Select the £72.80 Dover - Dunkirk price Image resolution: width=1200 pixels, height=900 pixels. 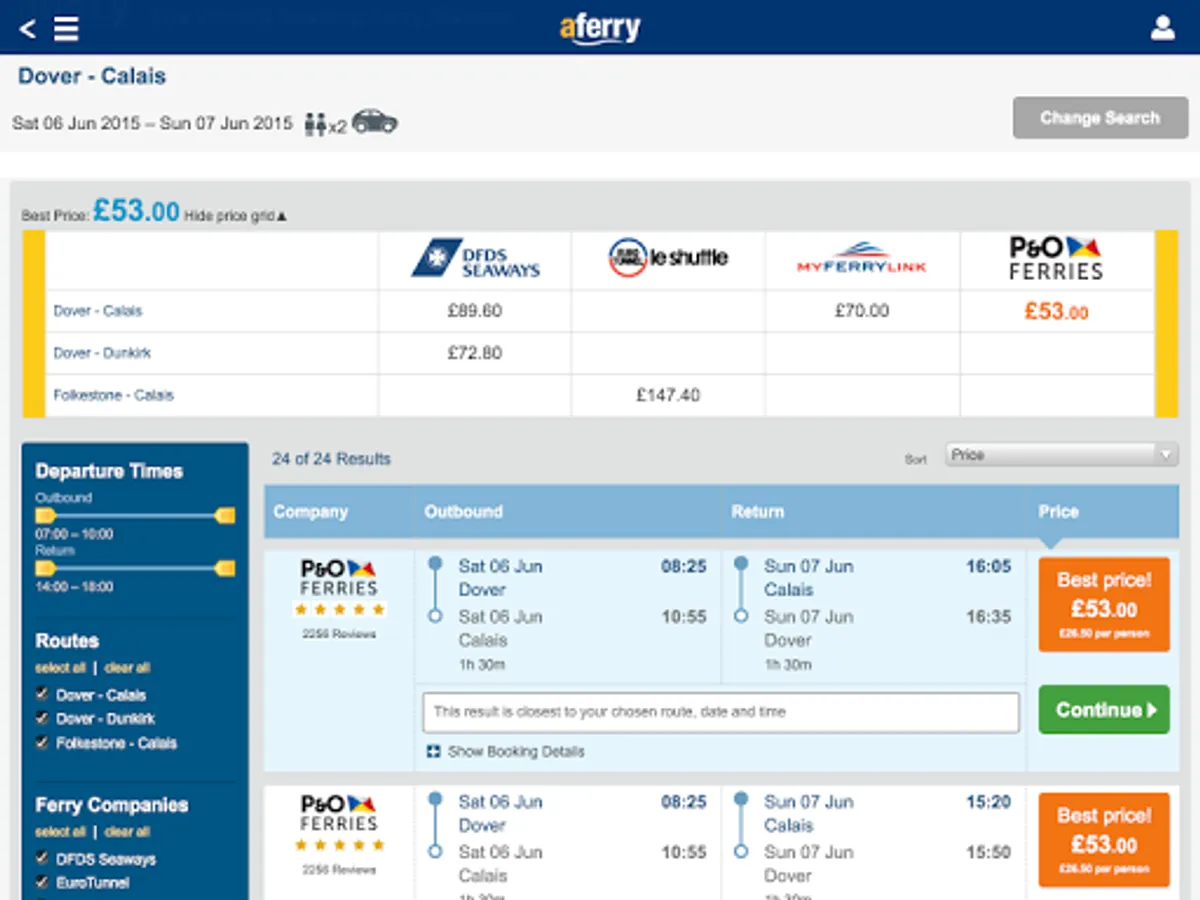(475, 353)
